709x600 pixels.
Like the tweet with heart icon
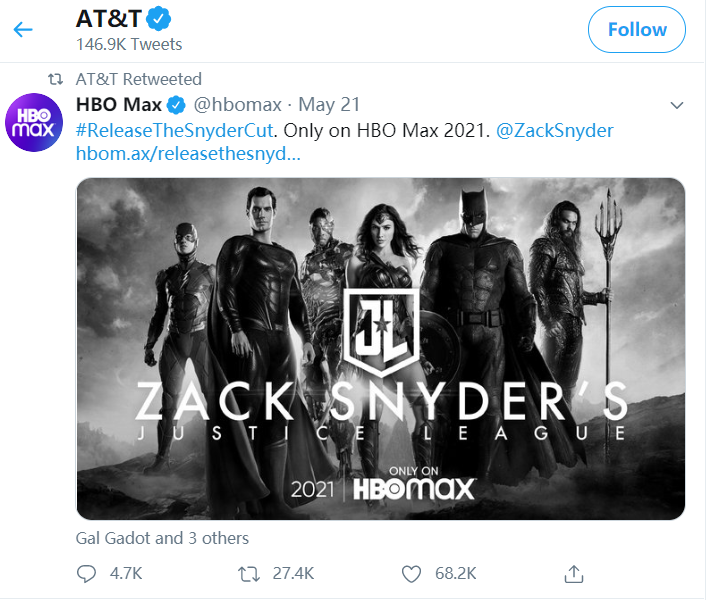coord(410,573)
